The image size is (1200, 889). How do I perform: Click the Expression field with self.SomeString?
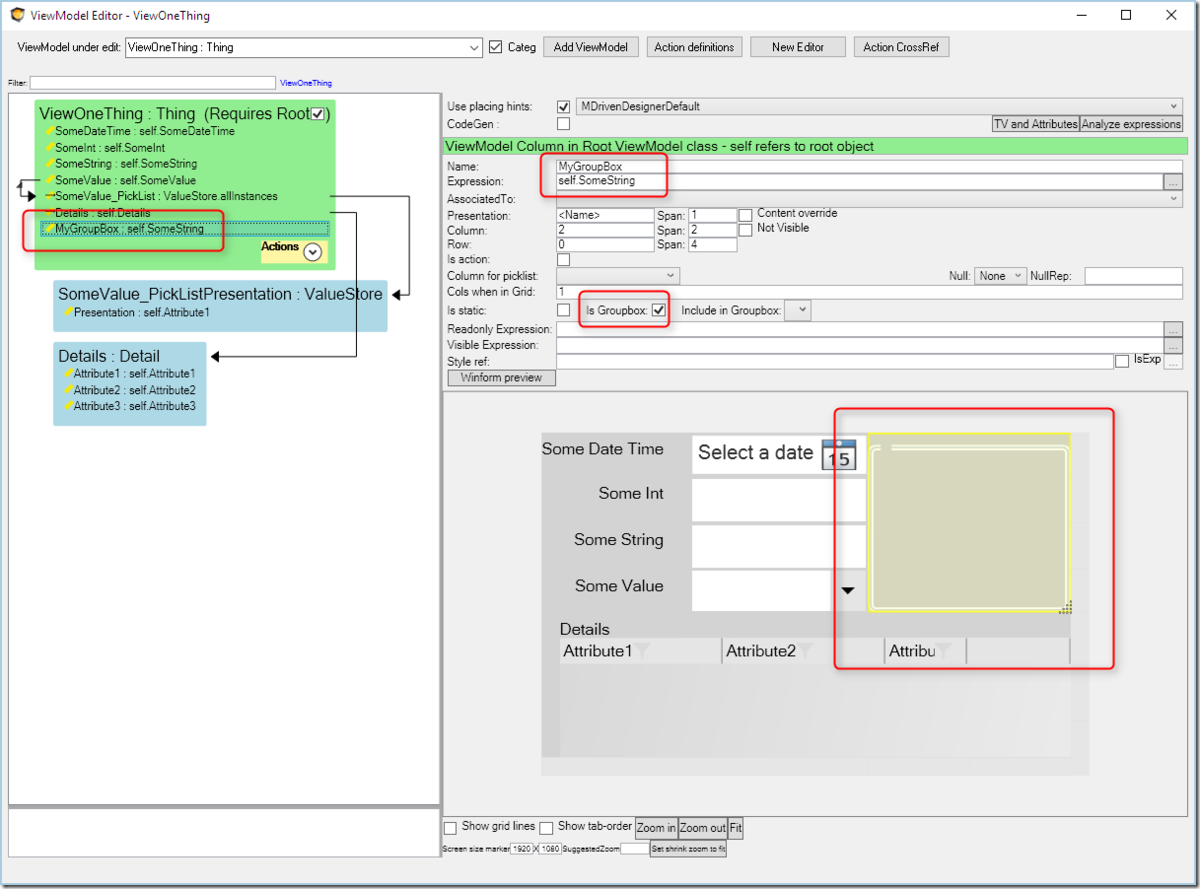859,182
